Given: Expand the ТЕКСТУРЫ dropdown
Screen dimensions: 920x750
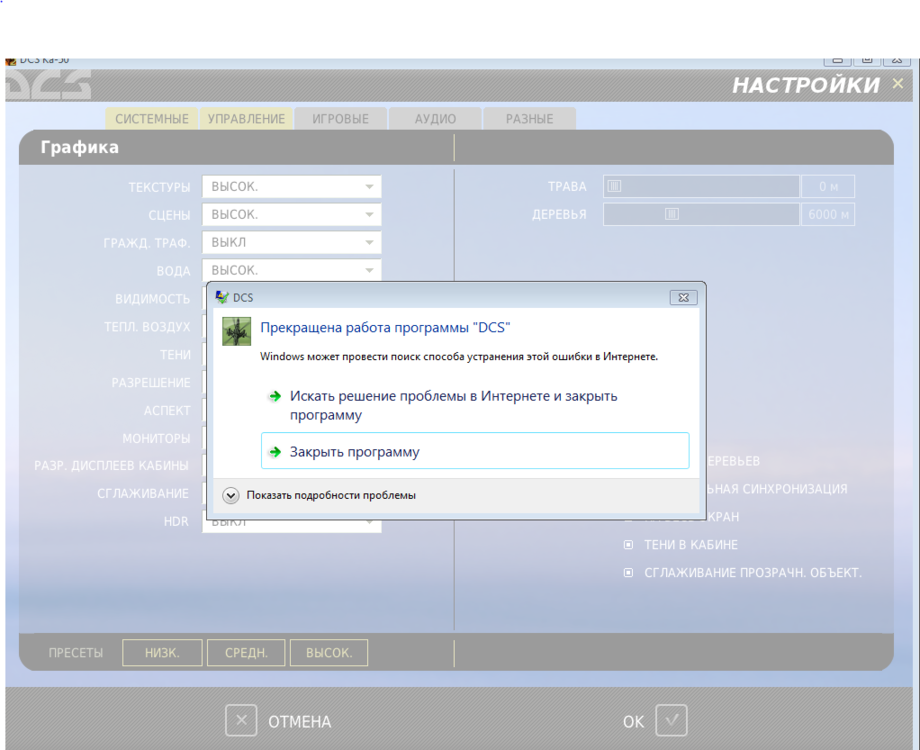Looking at the screenshot, I should pos(292,187).
